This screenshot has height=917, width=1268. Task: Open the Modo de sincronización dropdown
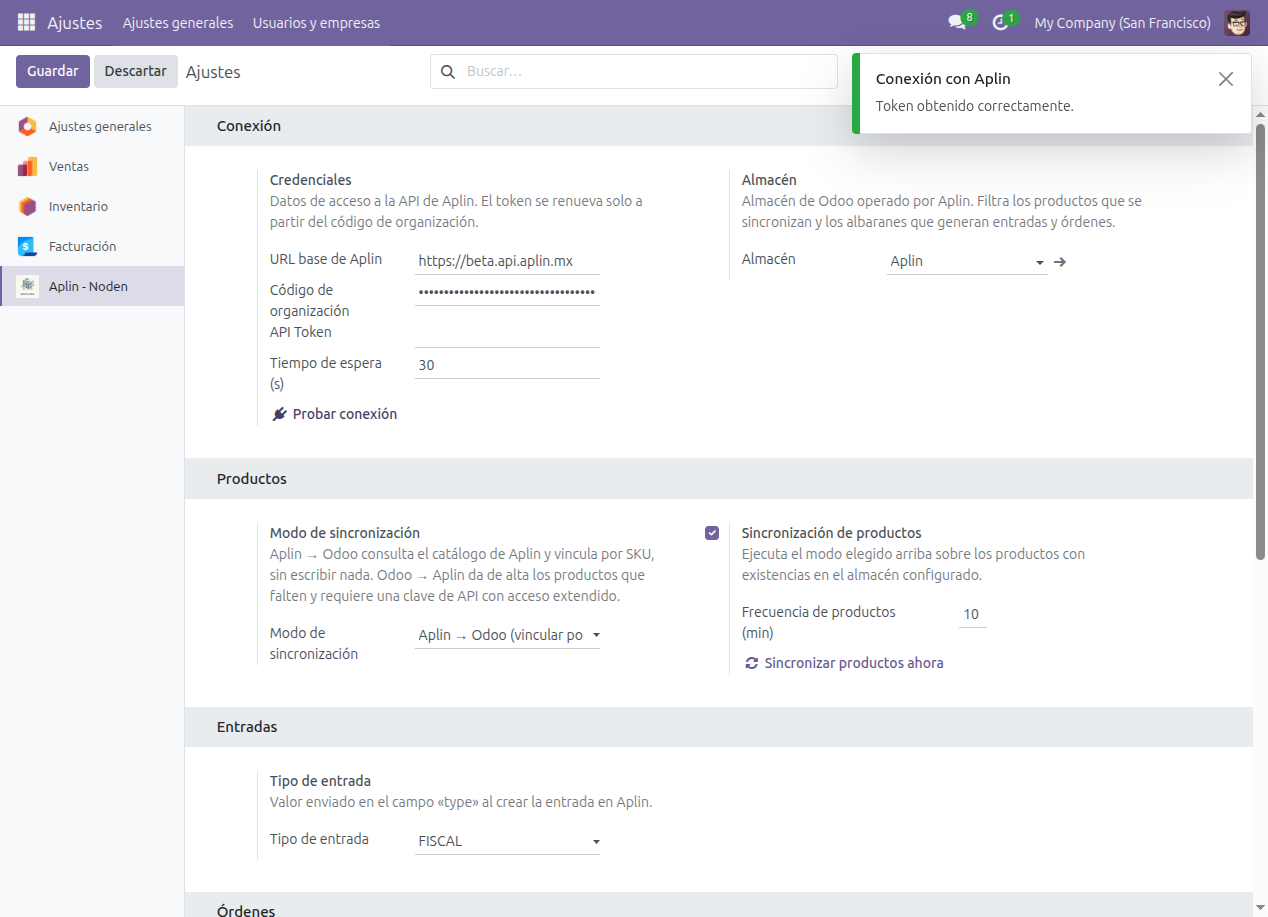pyautogui.click(x=508, y=635)
